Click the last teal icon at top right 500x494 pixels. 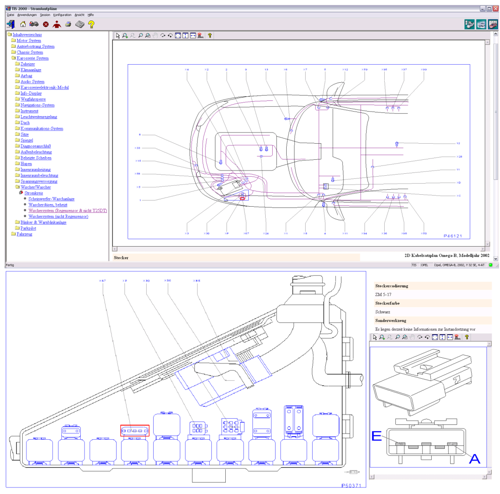point(493,24)
